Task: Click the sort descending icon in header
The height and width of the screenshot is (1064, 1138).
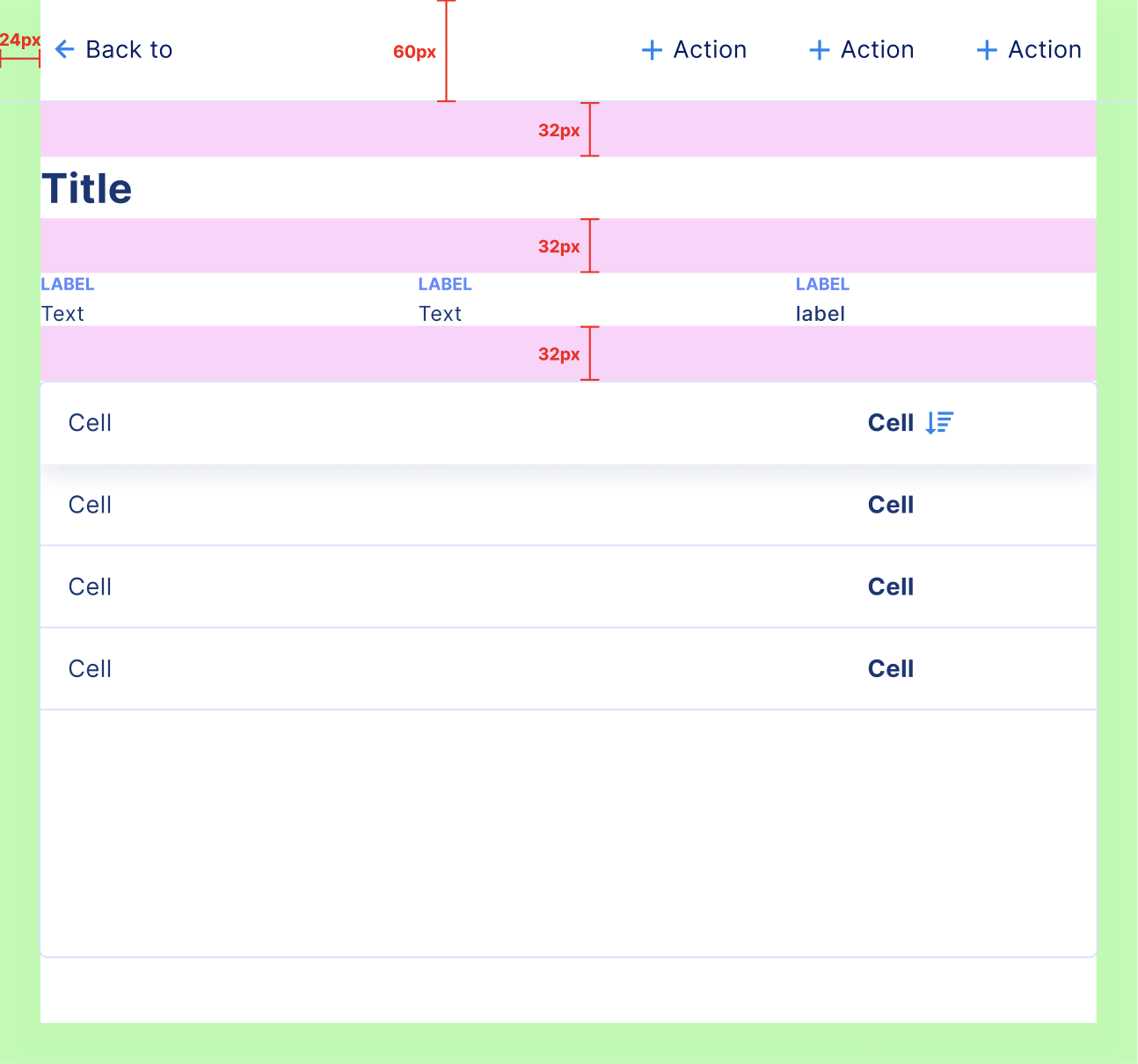Action: point(939,423)
